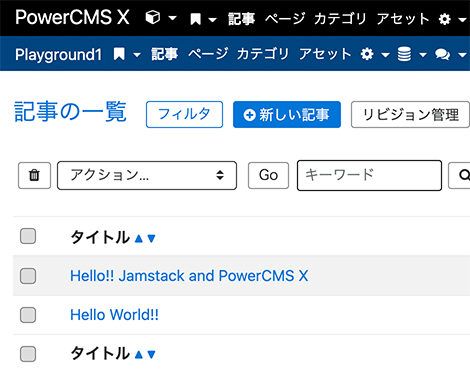Screen dimensions: 470x380
Task: Expand the cube icon dropdown arrow
Action: [x=172, y=18]
